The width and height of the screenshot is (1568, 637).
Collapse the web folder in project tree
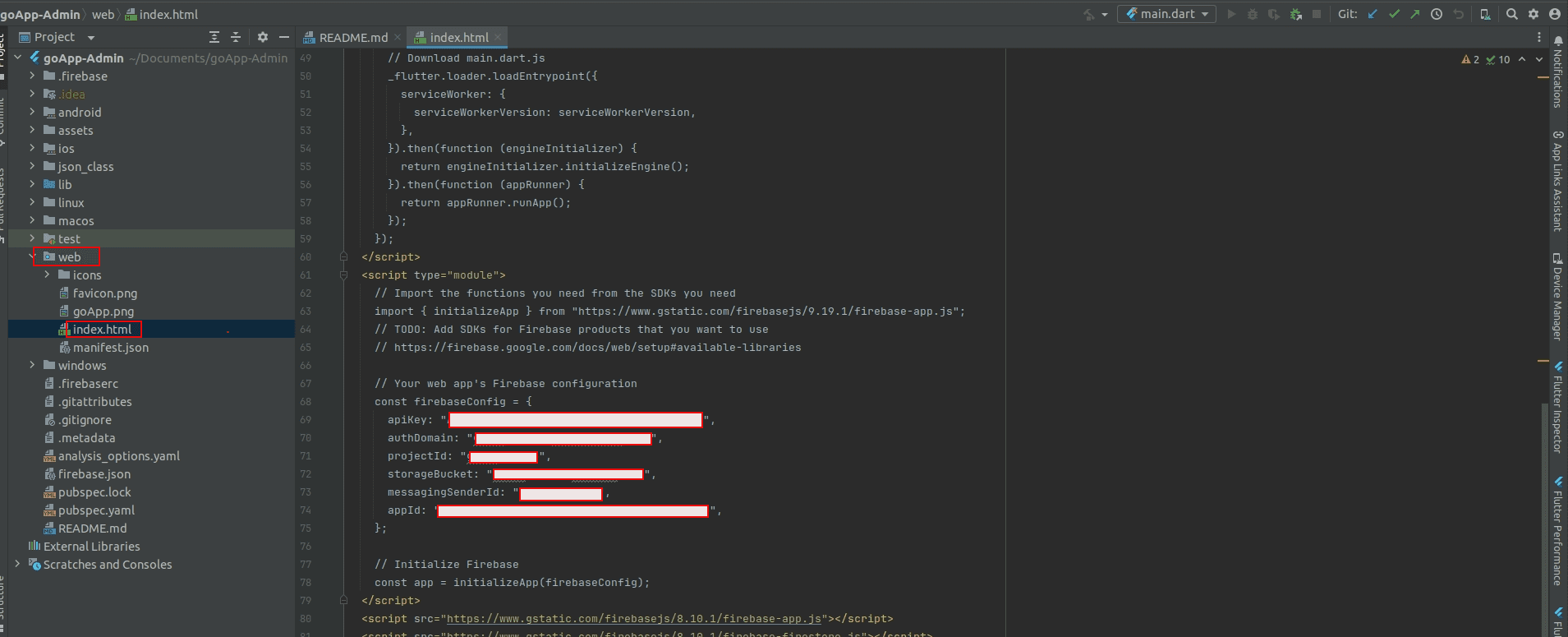(32, 256)
